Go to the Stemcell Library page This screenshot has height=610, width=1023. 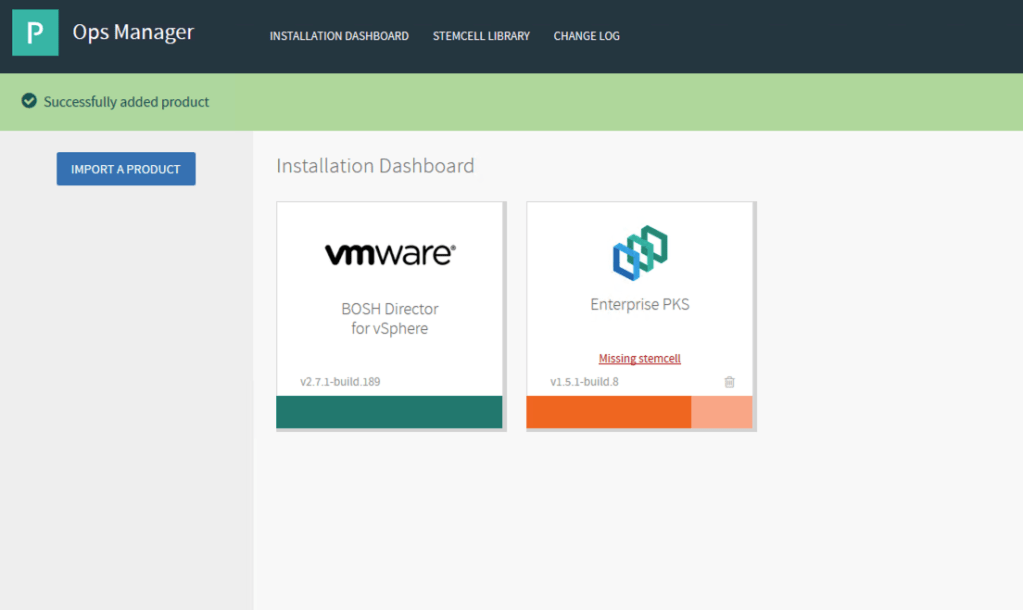tap(481, 36)
